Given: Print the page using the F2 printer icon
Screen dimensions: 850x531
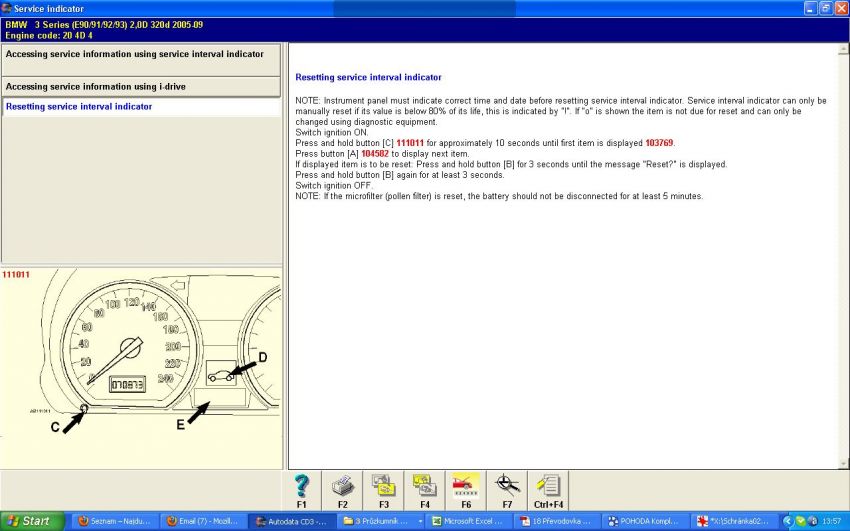Looking at the screenshot, I should [343, 491].
